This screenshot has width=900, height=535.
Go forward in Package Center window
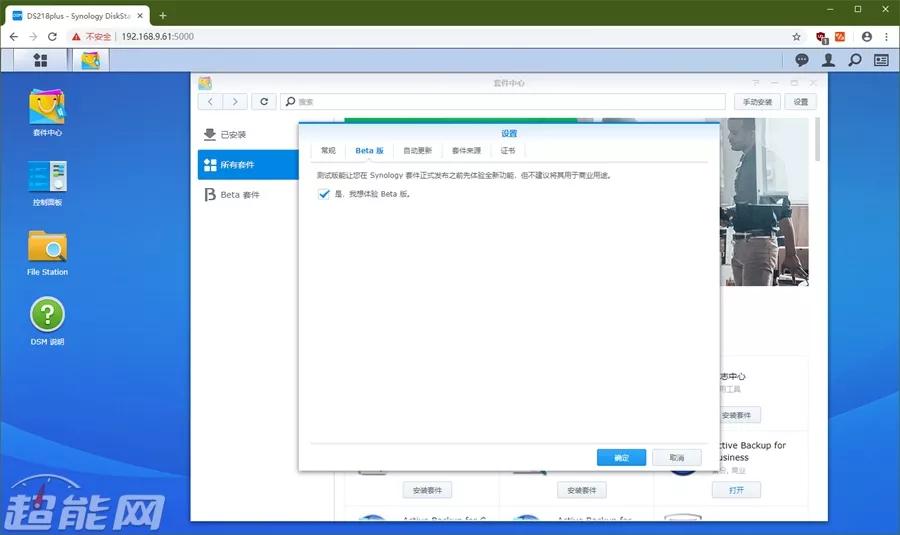(x=235, y=102)
